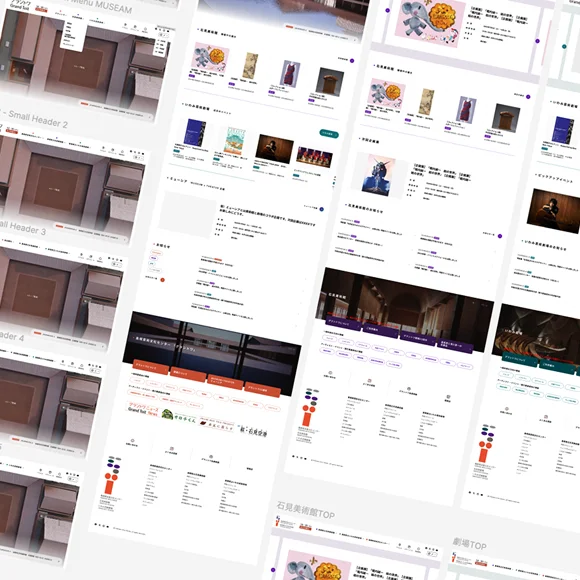This screenshot has width=580, height=580.
Task: Click the purple previous-slide dot left of the top elephant hero
Action: 388,10
